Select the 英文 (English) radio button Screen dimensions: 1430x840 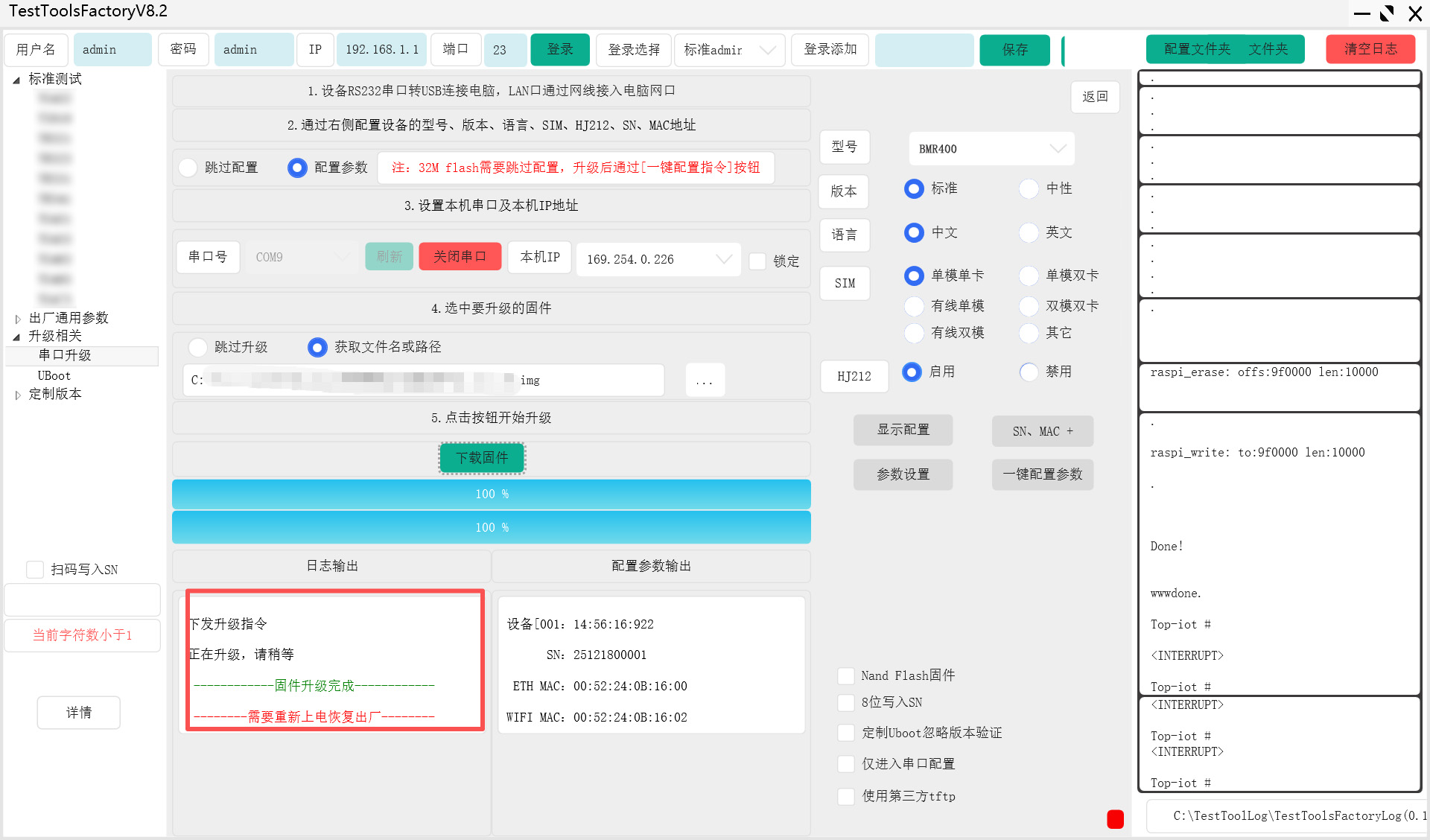[1029, 232]
